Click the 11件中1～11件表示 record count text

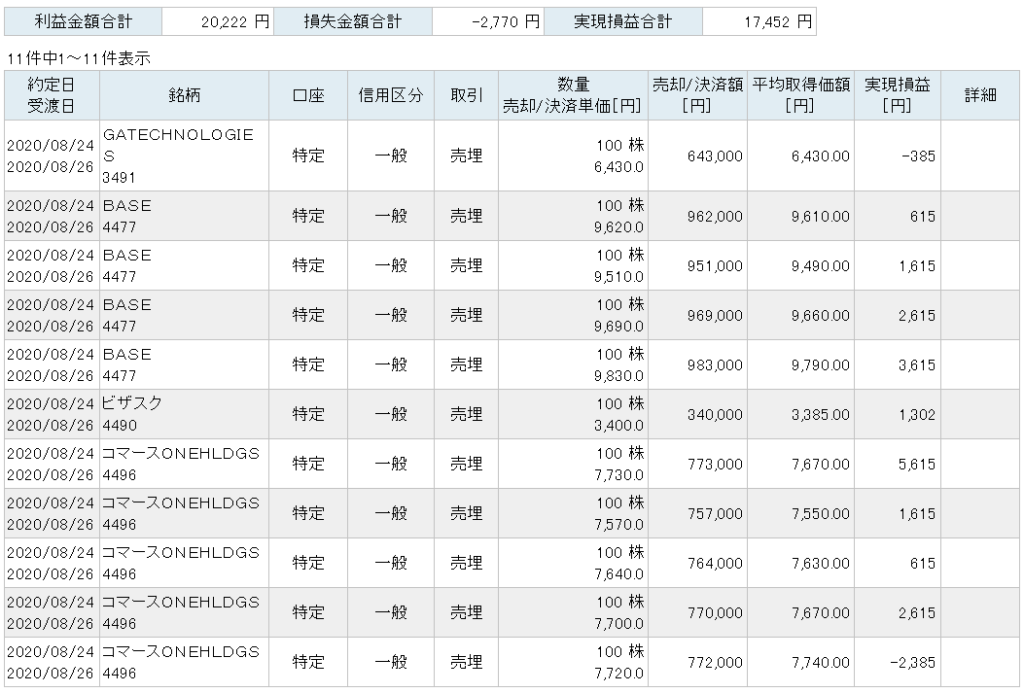tap(78, 58)
